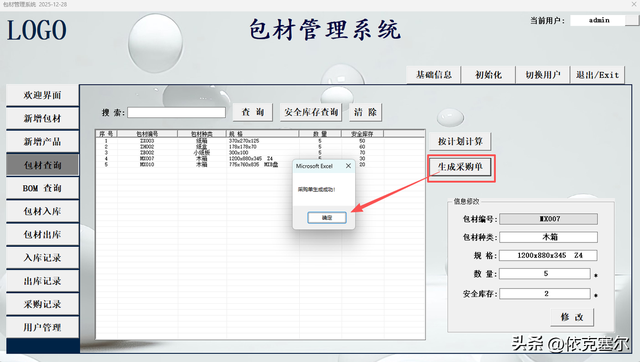
Task: Click the 序号 column header
Action: click(x=107, y=133)
